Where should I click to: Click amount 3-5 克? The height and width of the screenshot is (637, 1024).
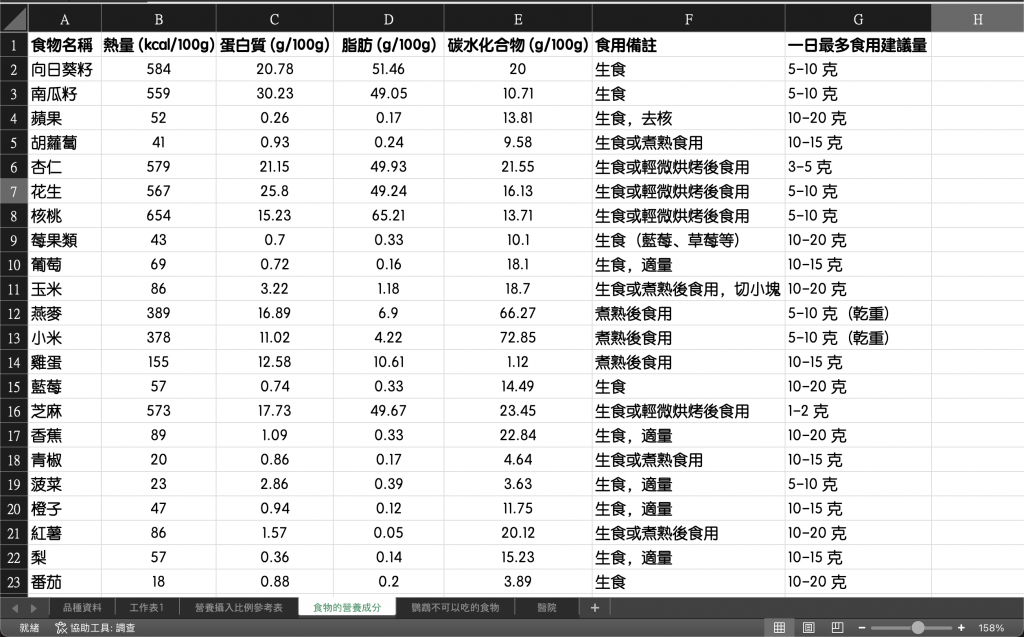858,167
